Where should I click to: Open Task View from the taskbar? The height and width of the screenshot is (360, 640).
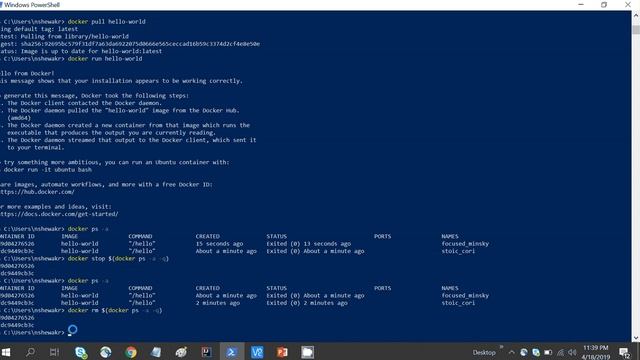click(x=54, y=352)
